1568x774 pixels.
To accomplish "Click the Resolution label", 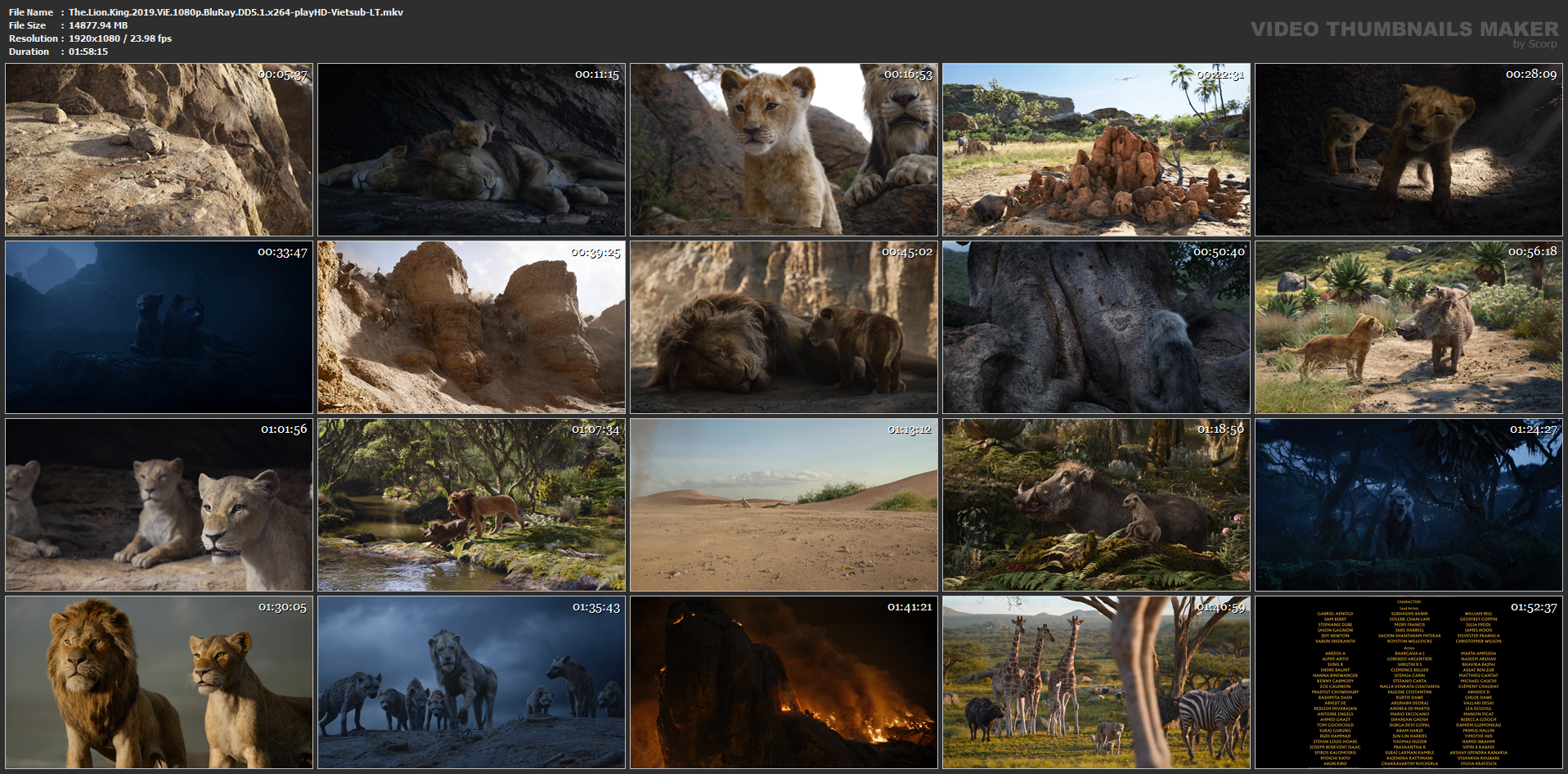I will coord(34,38).
